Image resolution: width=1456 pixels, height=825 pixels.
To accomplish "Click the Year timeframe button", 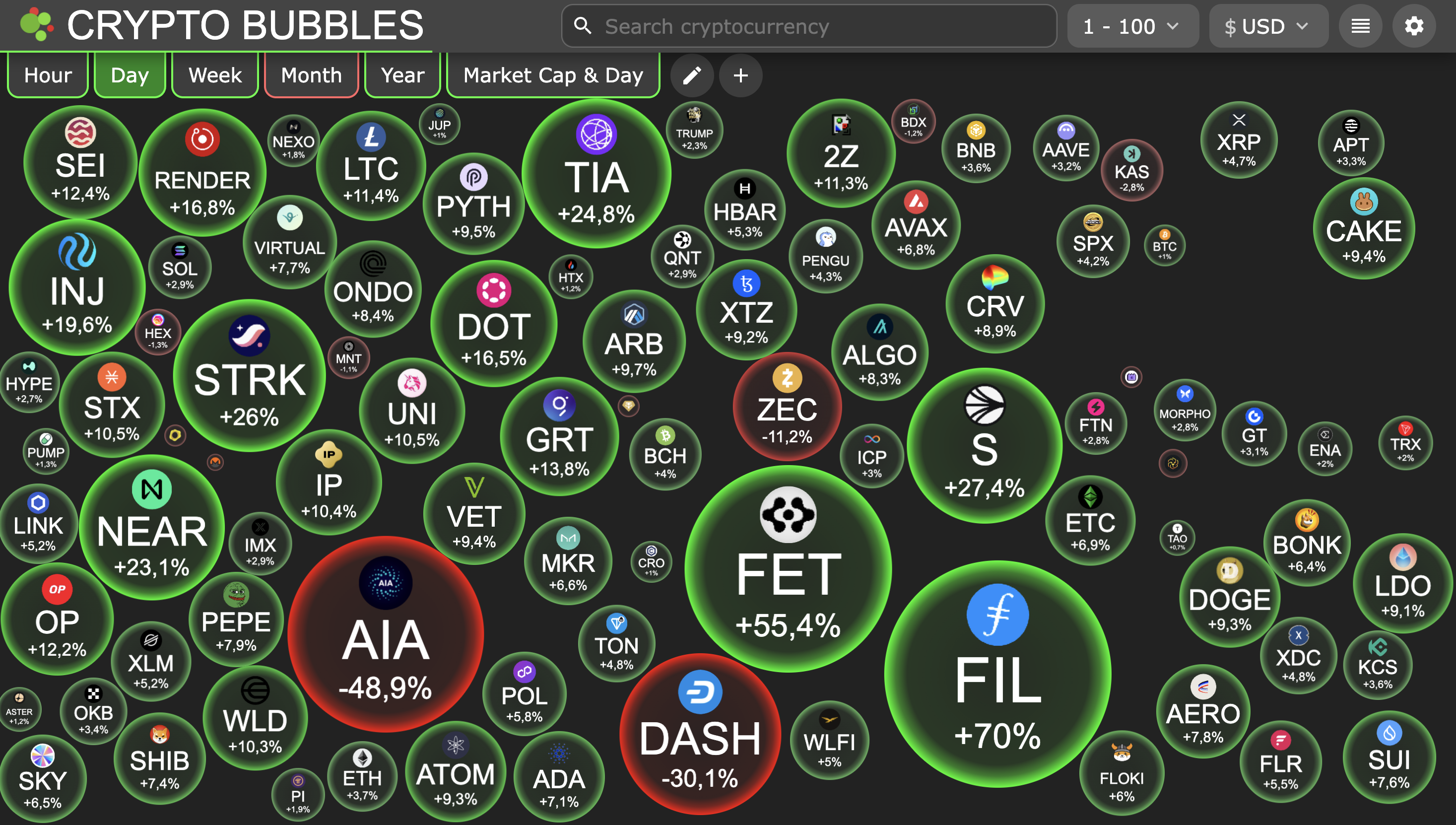I will (x=402, y=75).
